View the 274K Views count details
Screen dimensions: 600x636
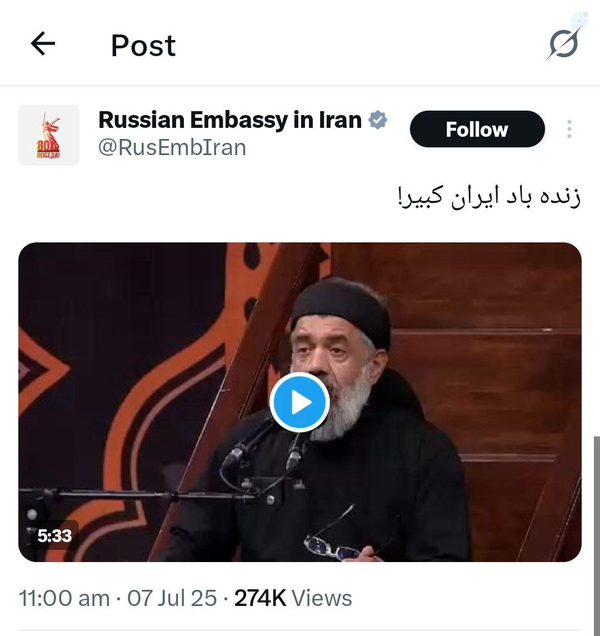coord(293,598)
